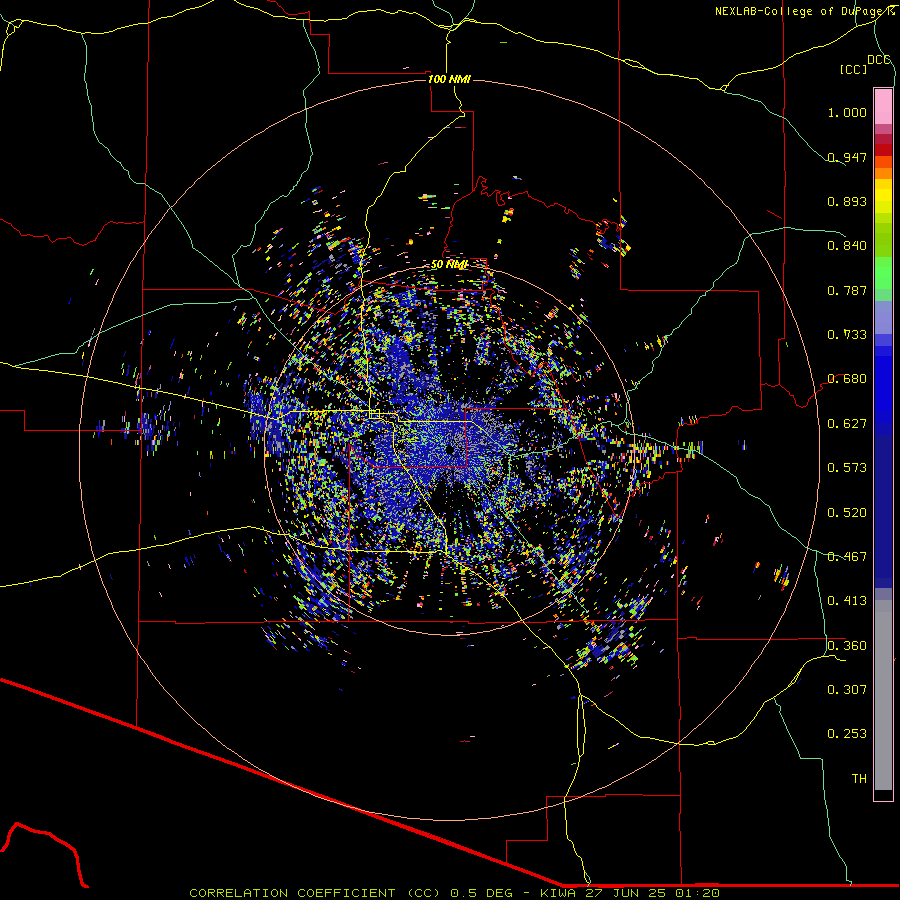Image resolution: width=900 pixels, height=900 pixels.
Task: Click the 100 NMI range ring label
Action: [449, 79]
